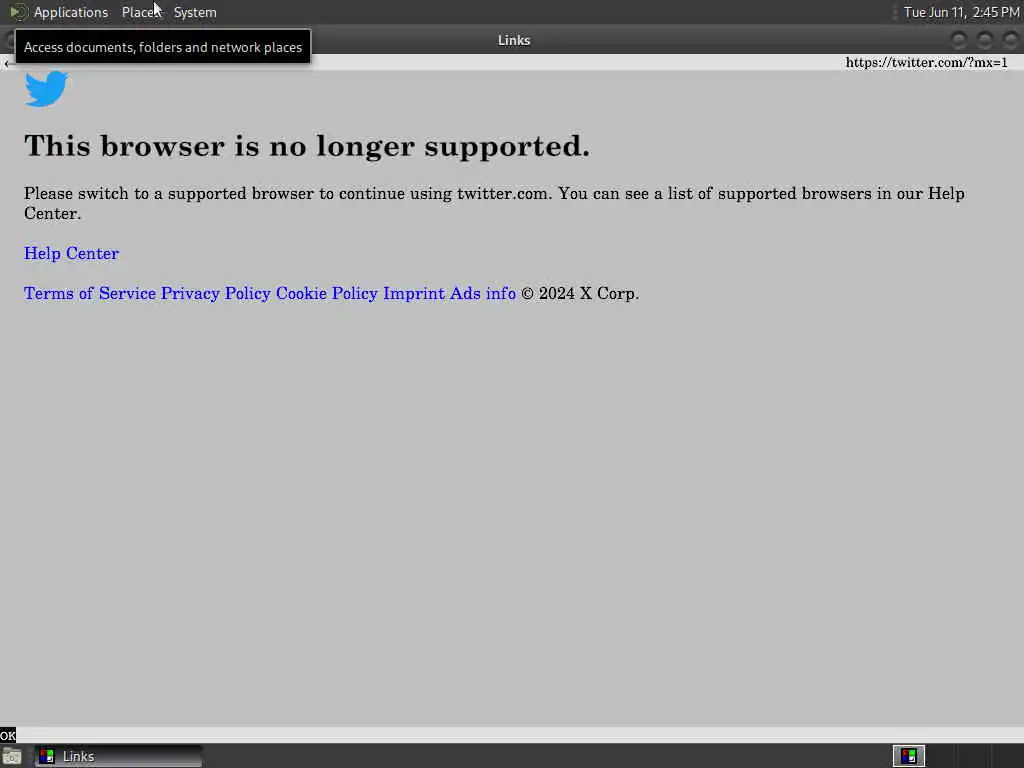Click the '© 2024 X Corp.' text

[x=580, y=293]
